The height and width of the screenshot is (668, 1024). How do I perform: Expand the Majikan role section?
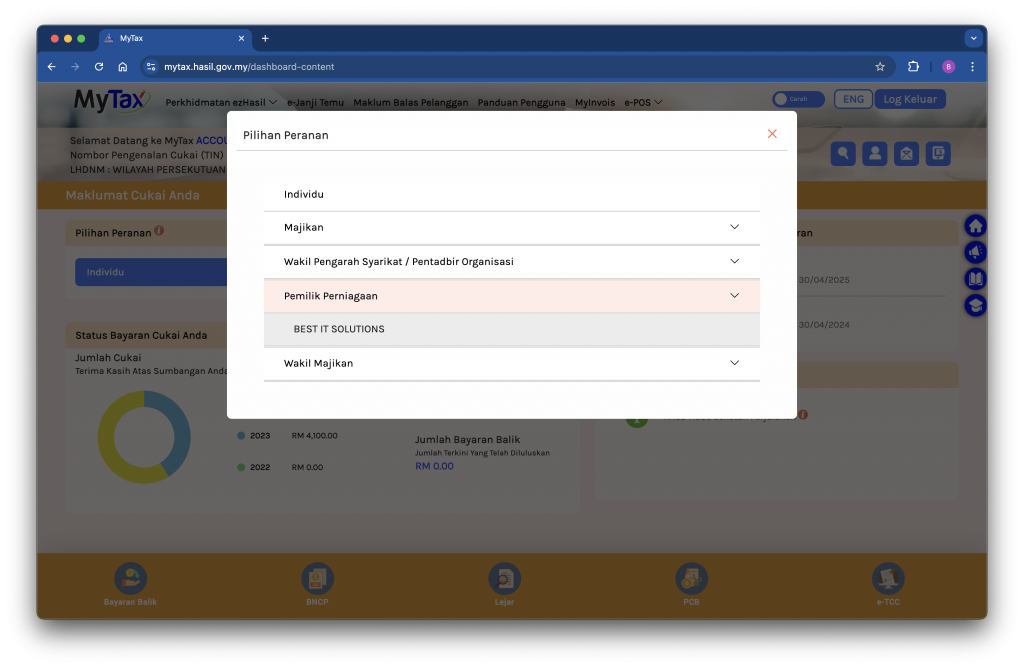click(x=734, y=227)
